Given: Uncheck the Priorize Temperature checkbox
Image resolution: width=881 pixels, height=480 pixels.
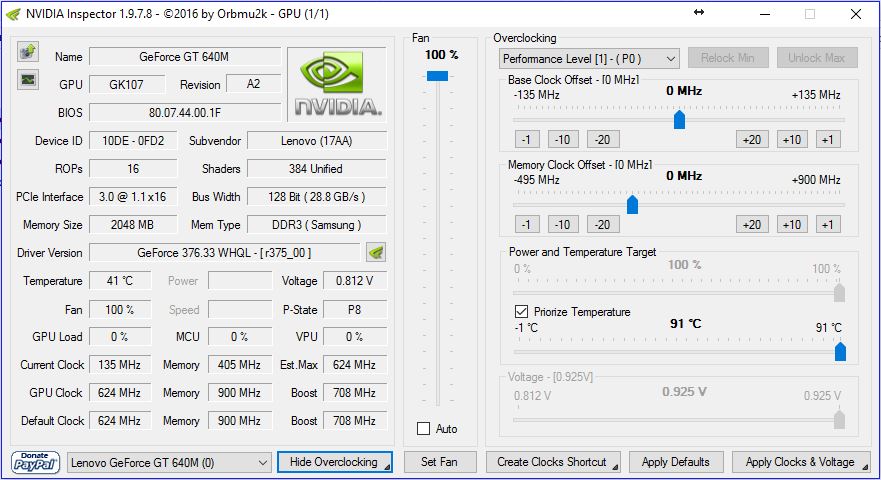Looking at the screenshot, I should (x=521, y=311).
